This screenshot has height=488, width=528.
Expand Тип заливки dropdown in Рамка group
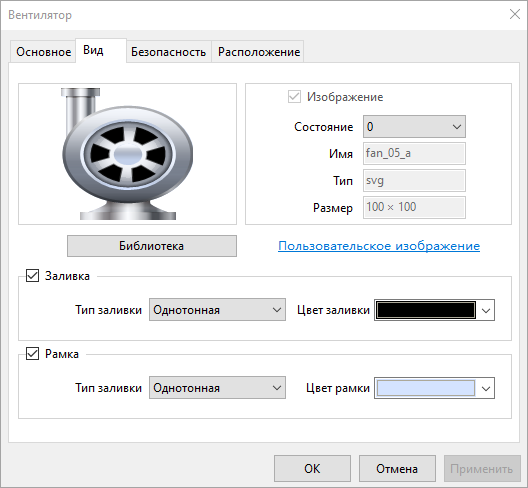217,388
